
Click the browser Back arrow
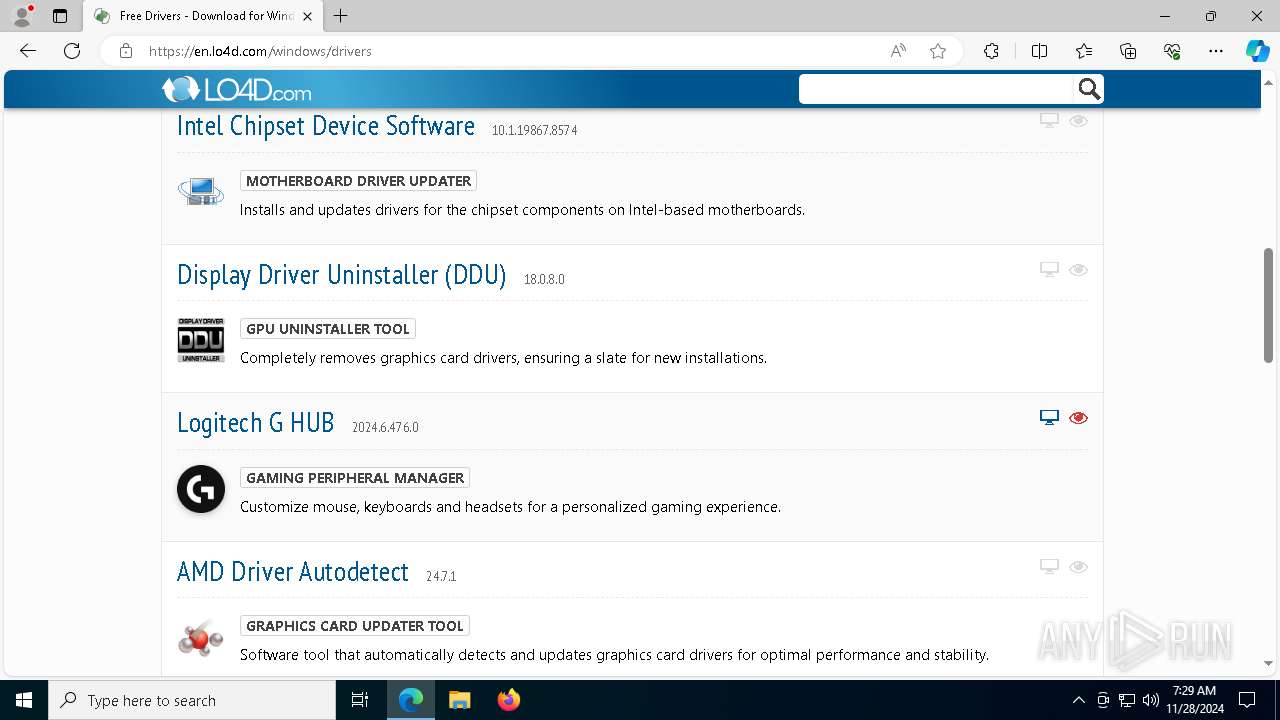click(28, 51)
